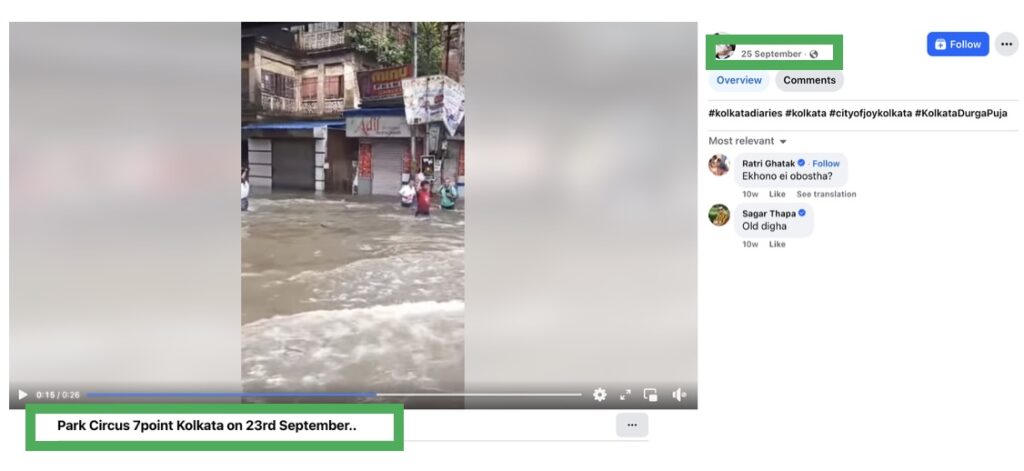Open options menu below the video
Viewport: 1024px width, 471px height.
[x=632, y=425]
